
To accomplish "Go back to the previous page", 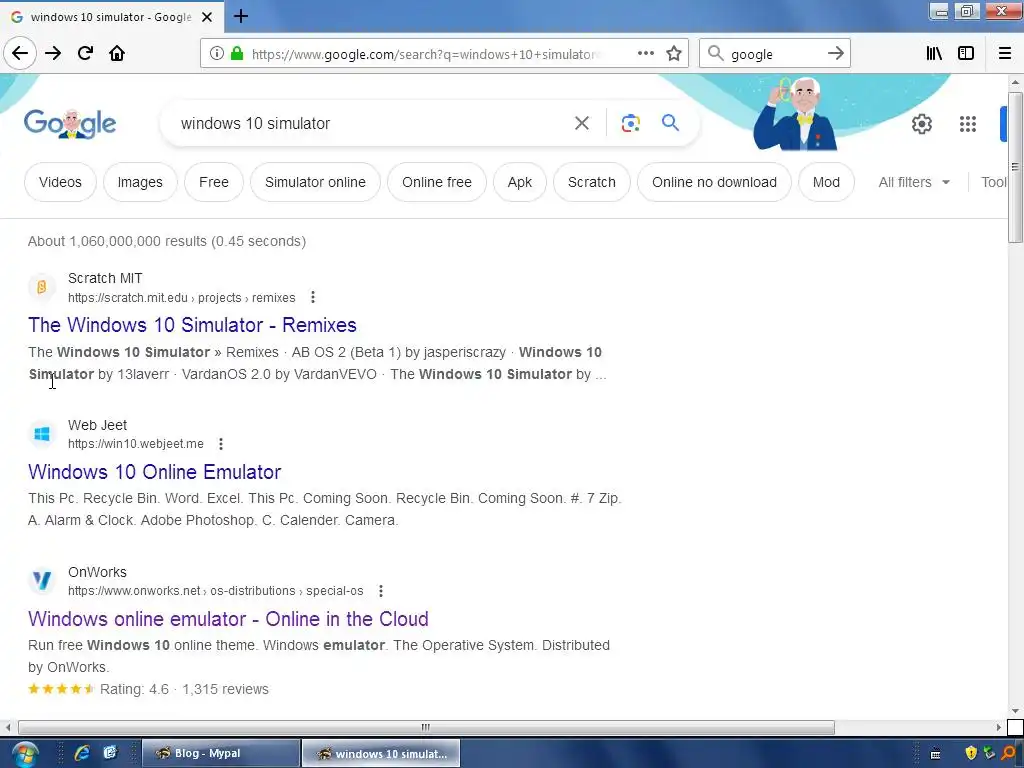I will pos(20,54).
